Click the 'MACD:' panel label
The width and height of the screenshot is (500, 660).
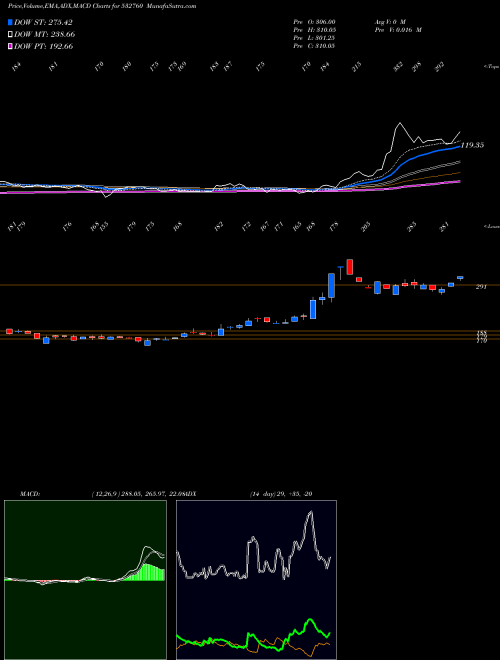[x=29, y=494]
